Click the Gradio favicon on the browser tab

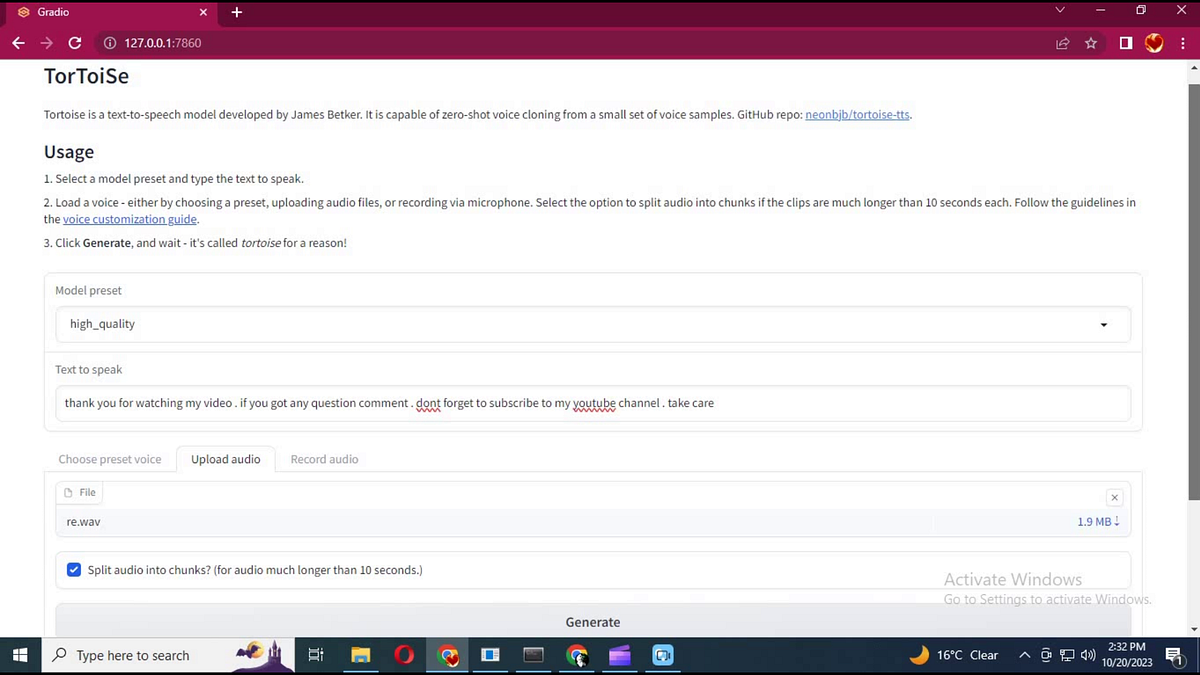click(x=22, y=12)
